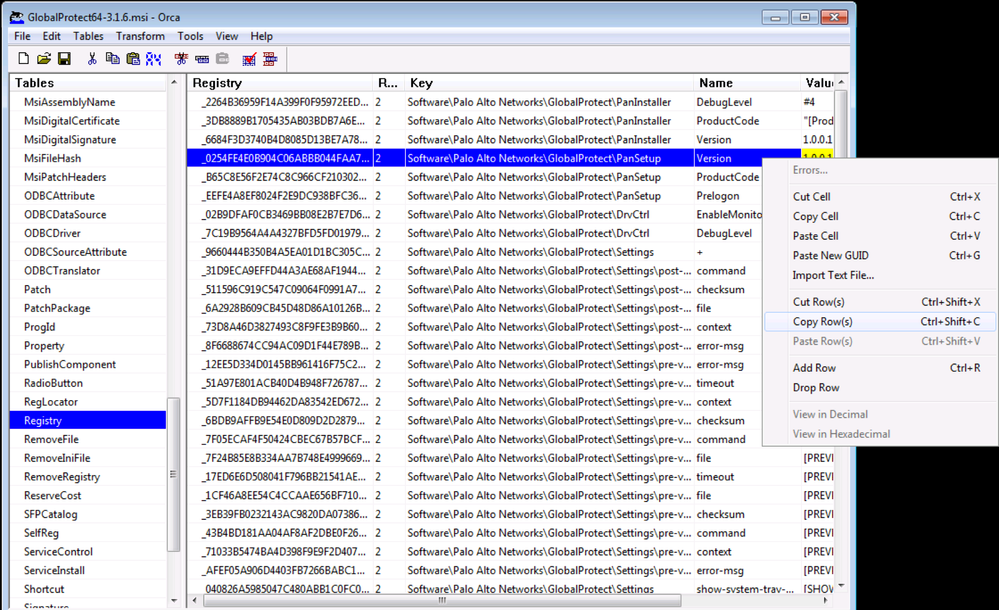Choose Copy Row(s) from the context menu
999x610 pixels.
point(822,321)
